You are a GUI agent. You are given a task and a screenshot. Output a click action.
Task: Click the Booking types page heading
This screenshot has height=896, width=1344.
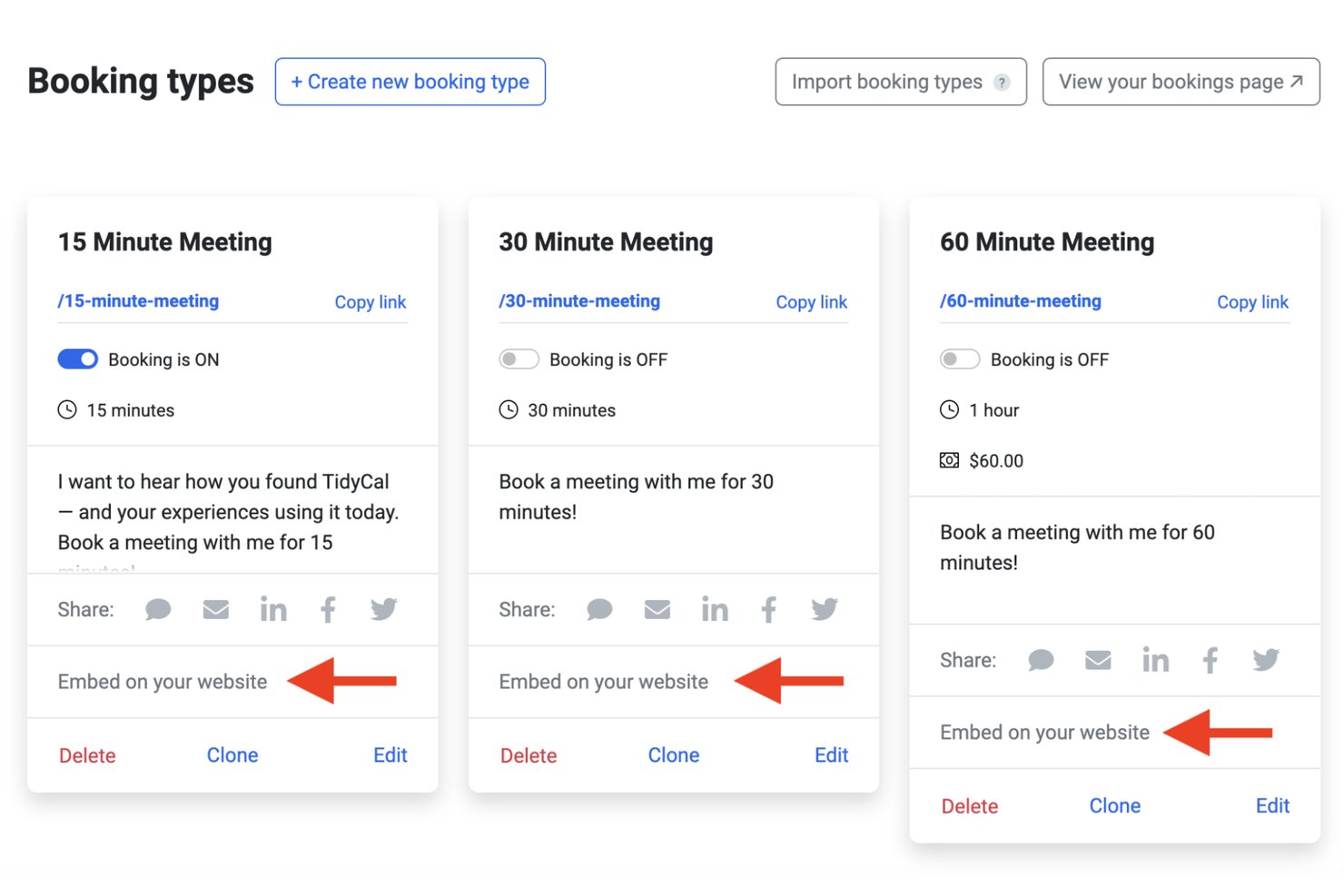[141, 82]
